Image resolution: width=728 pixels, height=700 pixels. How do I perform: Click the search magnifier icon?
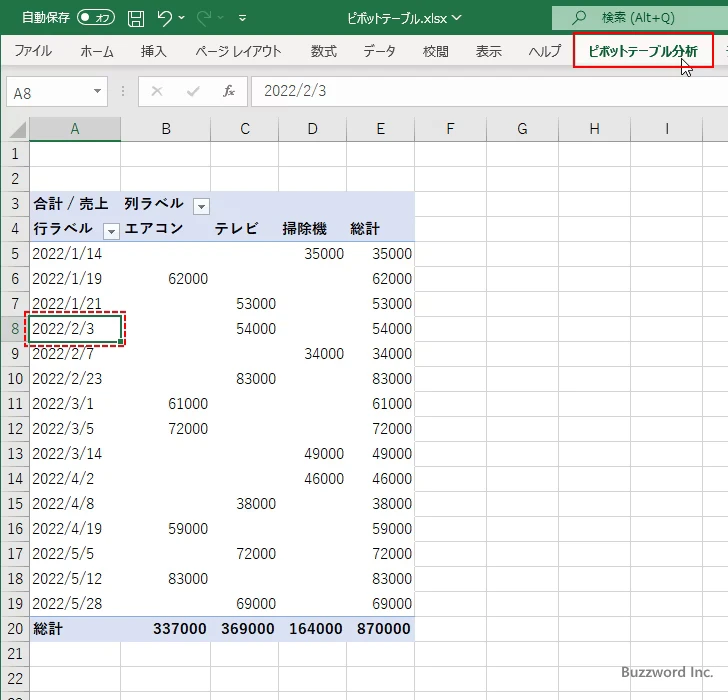(x=579, y=18)
